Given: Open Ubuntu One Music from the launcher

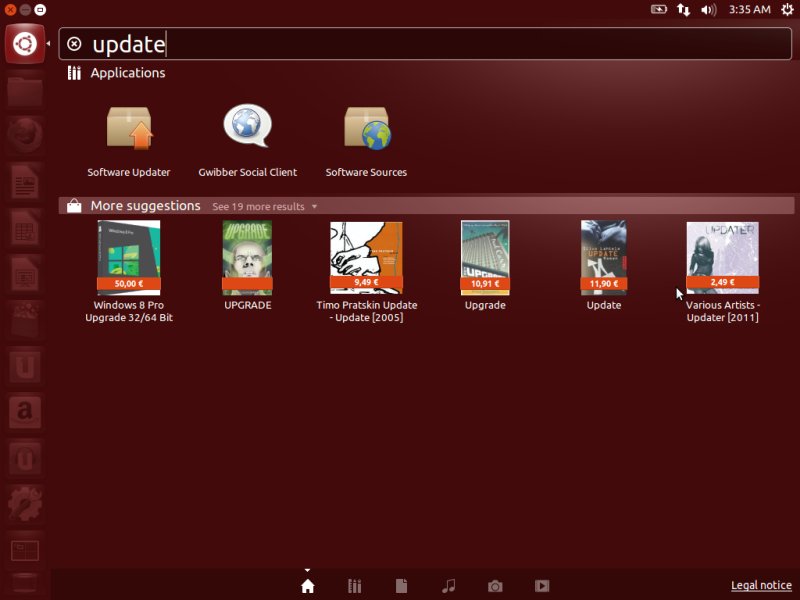Looking at the screenshot, I should (24, 457).
